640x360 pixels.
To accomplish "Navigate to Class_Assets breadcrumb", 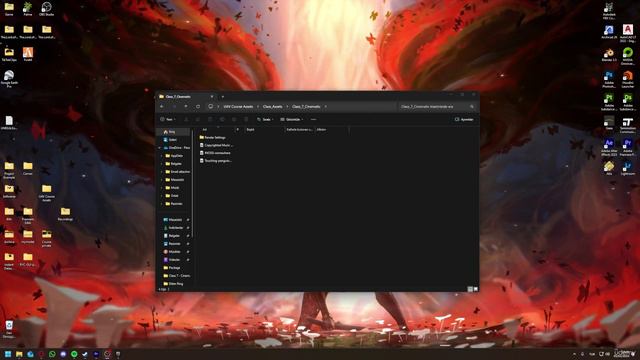I will coord(272,107).
